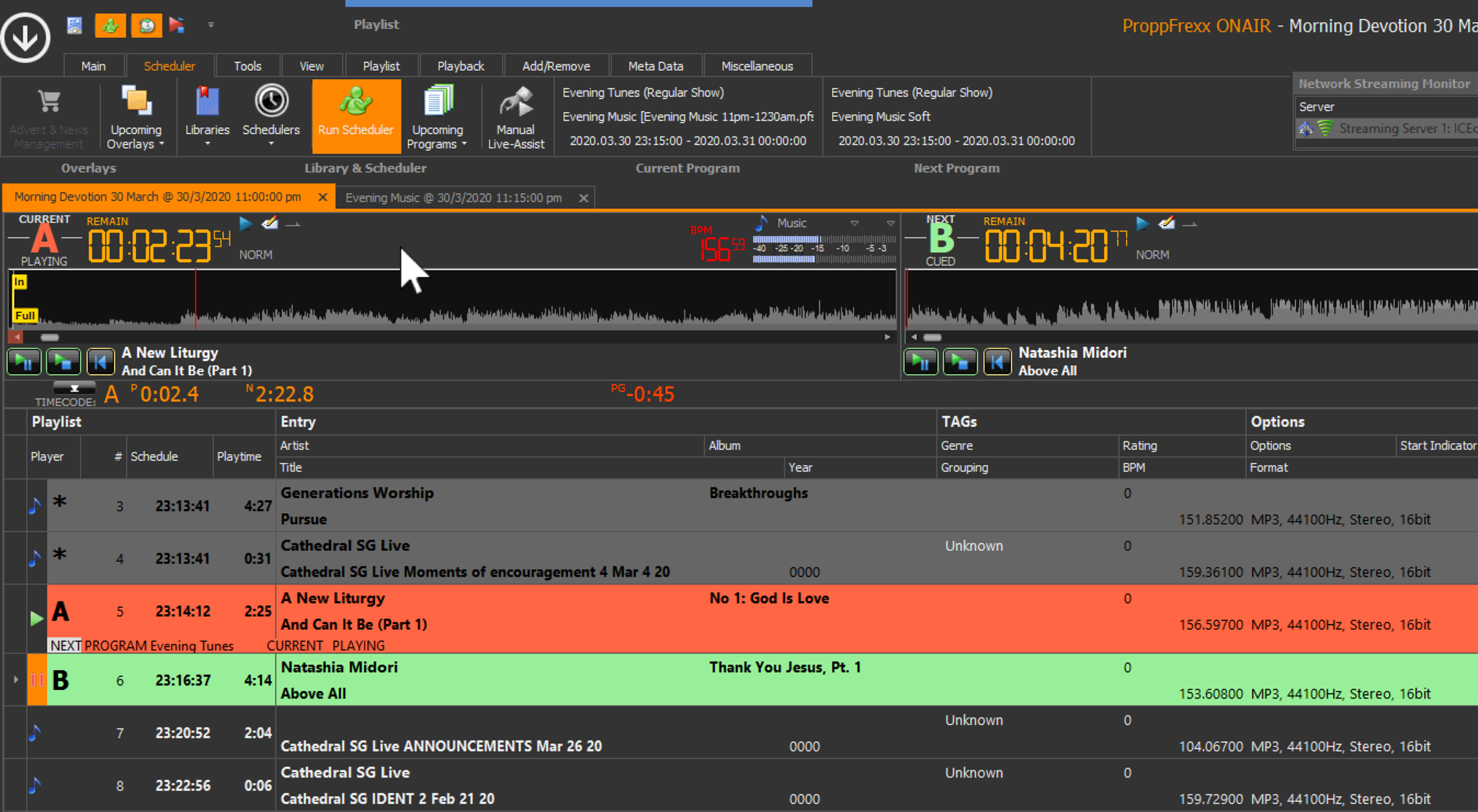Click the blue play arrow icon on deck A
Viewport: 1478px width, 812px height.
coord(246,224)
